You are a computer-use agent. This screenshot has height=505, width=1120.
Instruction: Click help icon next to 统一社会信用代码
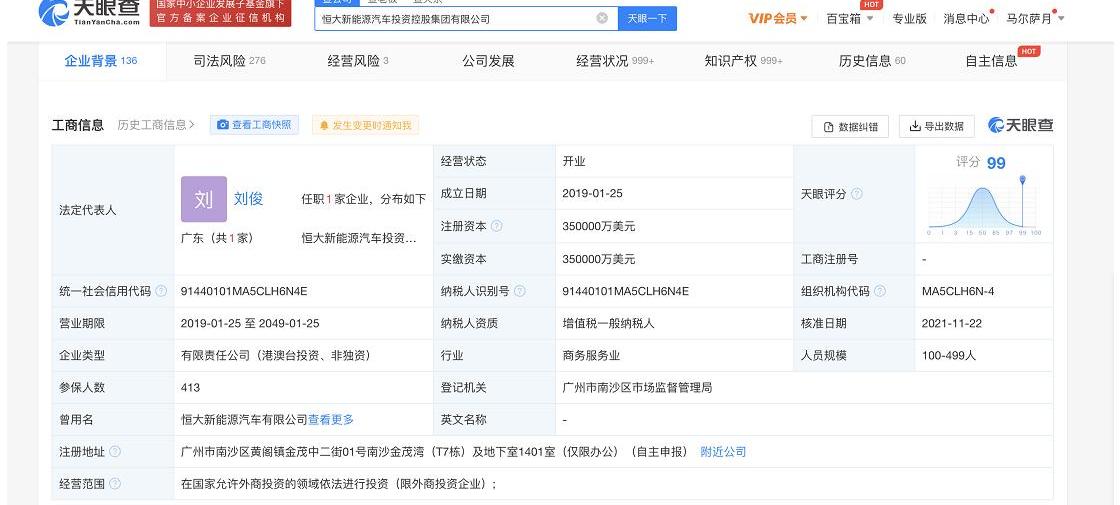click(x=161, y=291)
